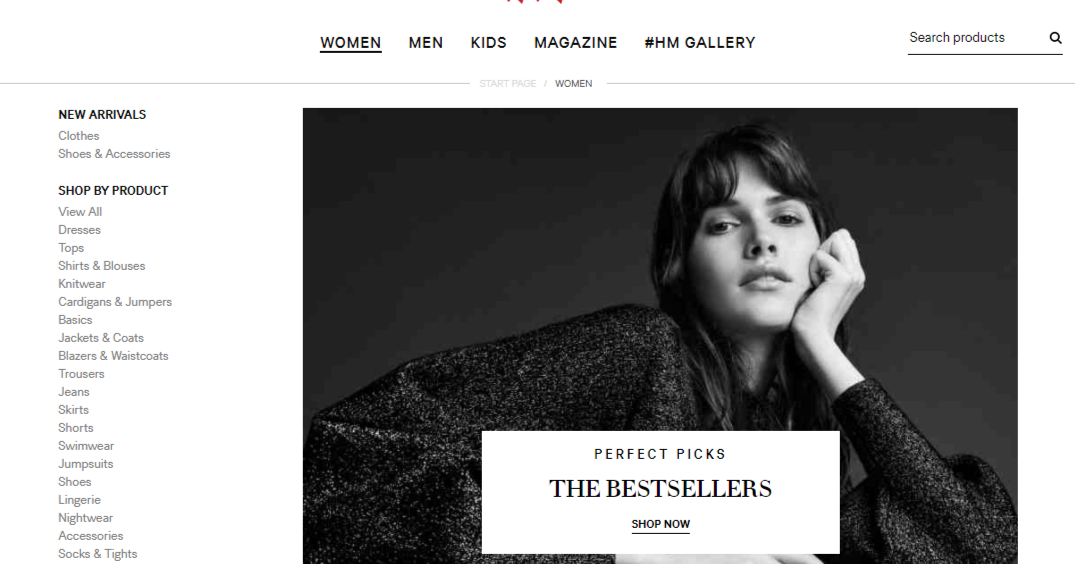Open the MEN menu tab
This screenshot has width=1075, height=564.
click(x=426, y=42)
